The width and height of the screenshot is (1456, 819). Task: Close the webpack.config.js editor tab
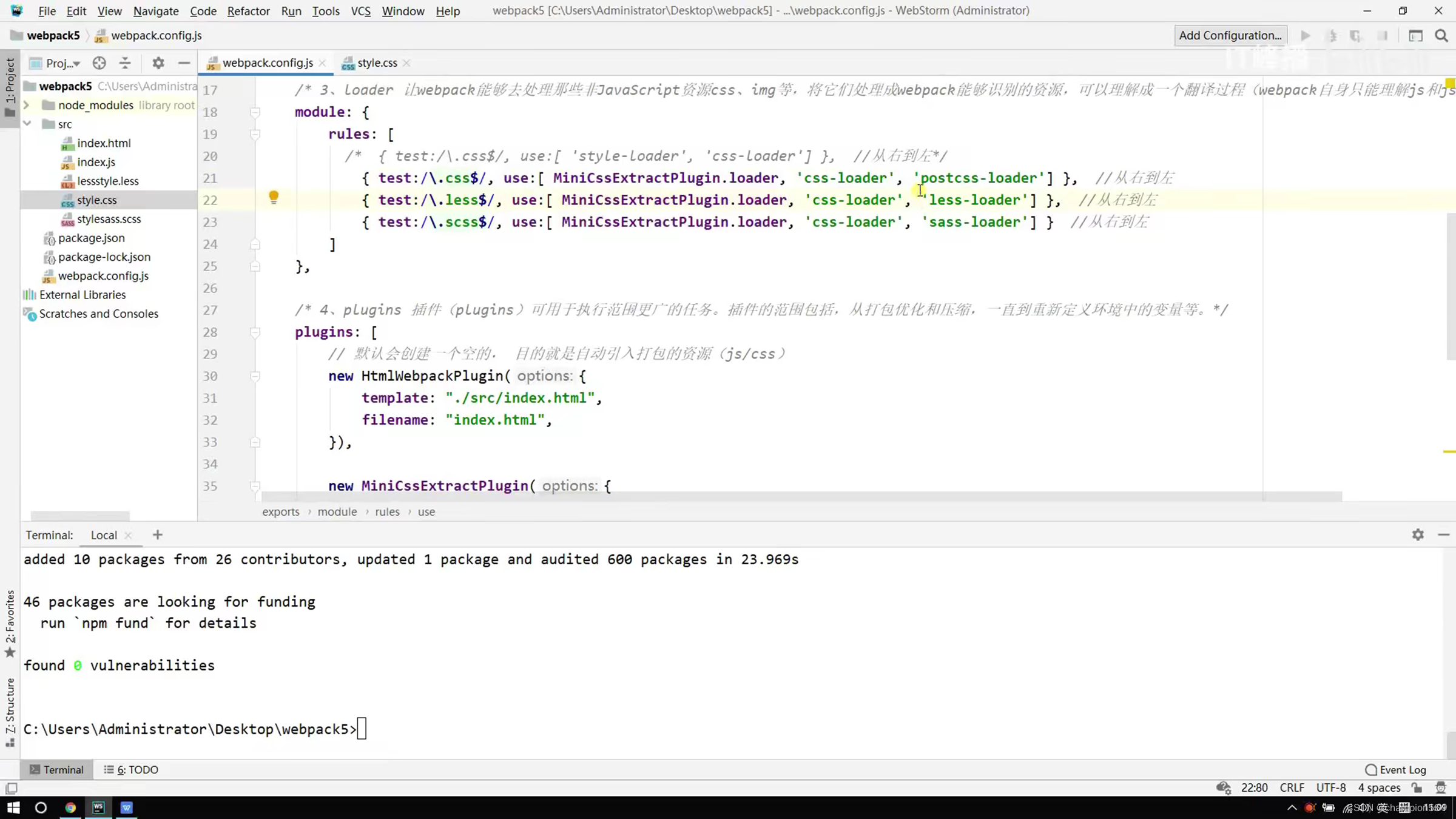point(322,63)
